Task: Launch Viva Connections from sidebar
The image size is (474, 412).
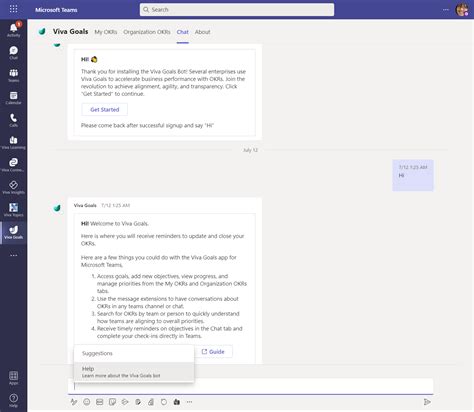Action: [x=13, y=165]
